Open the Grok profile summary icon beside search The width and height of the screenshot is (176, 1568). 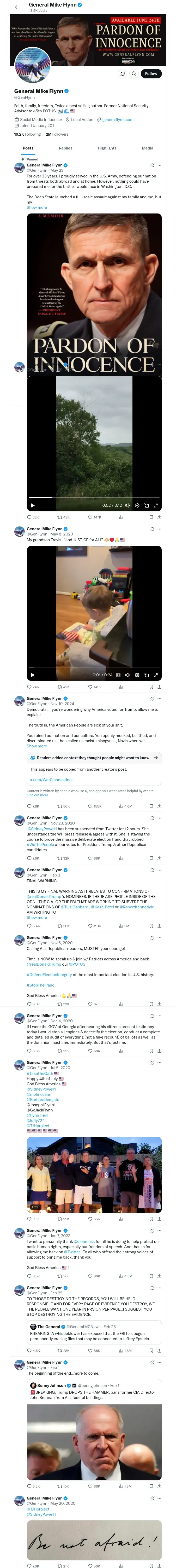pos(123,74)
